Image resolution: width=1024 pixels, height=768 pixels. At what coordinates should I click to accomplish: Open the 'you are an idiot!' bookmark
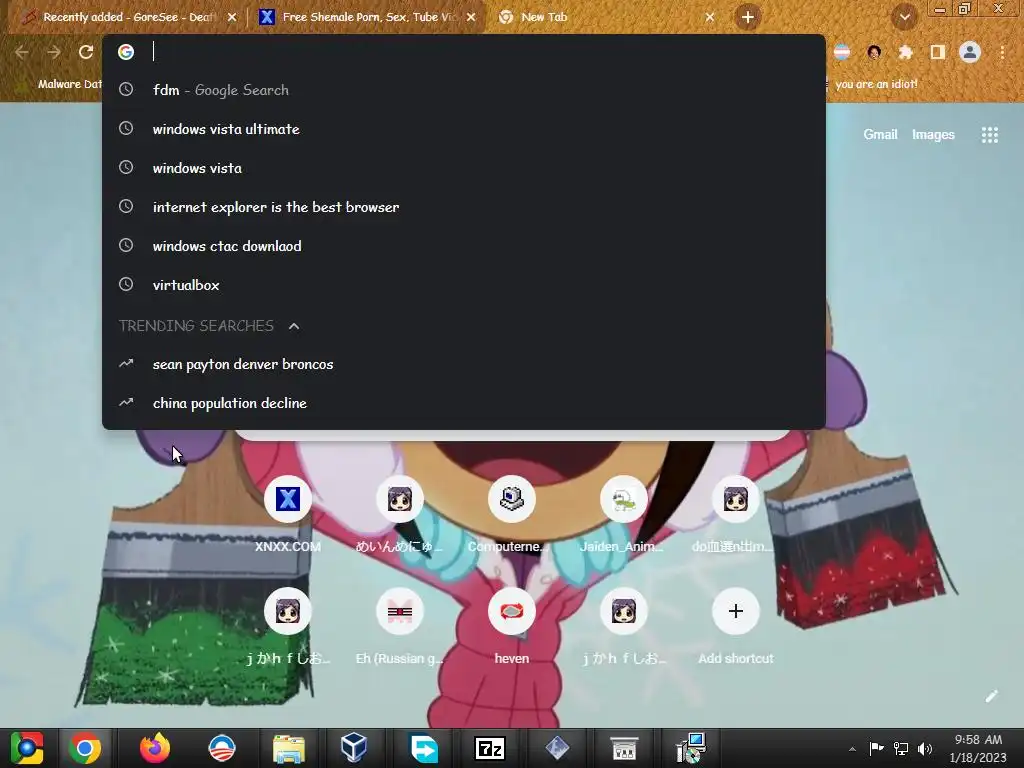876,84
